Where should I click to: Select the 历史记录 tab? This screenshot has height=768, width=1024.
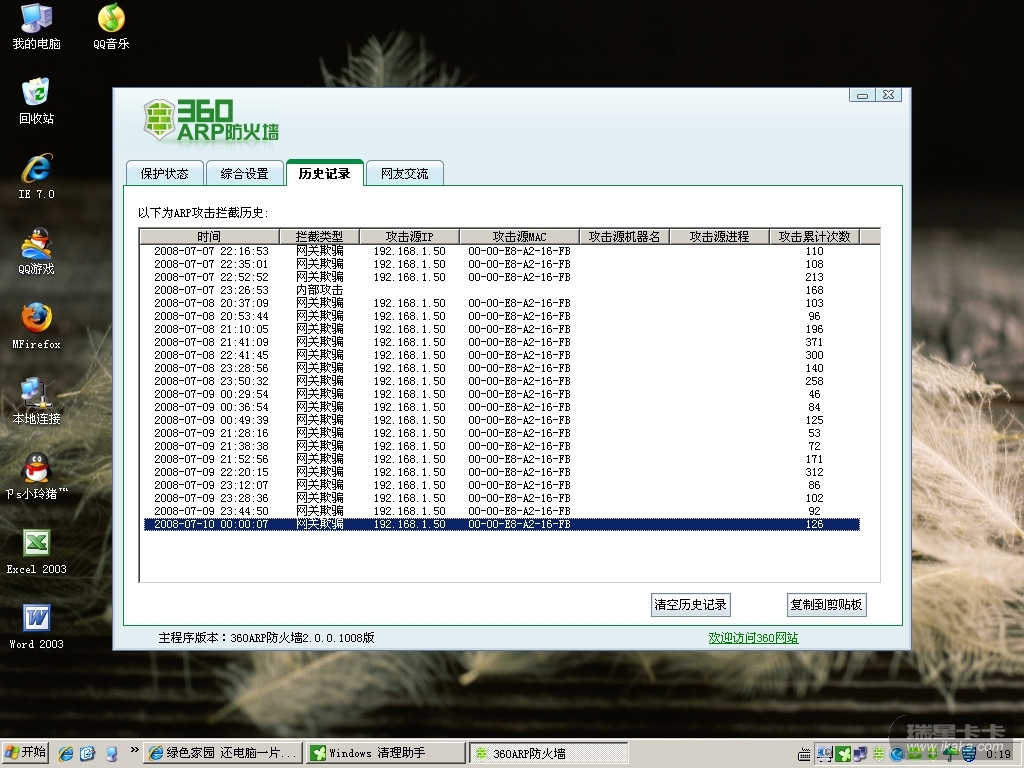click(325, 172)
